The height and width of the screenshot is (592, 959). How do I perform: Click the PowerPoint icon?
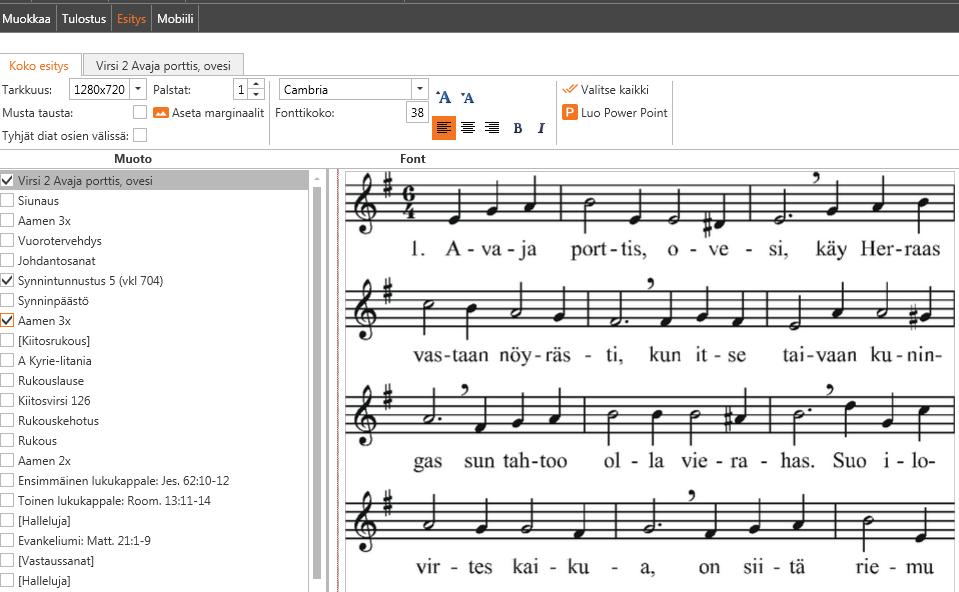click(570, 113)
